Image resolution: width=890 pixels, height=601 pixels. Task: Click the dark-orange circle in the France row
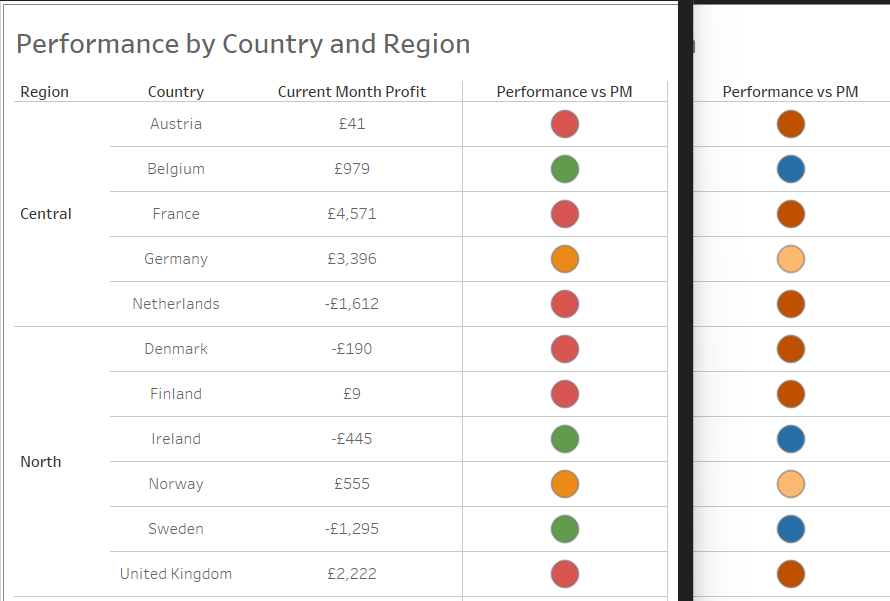click(791, 214)
